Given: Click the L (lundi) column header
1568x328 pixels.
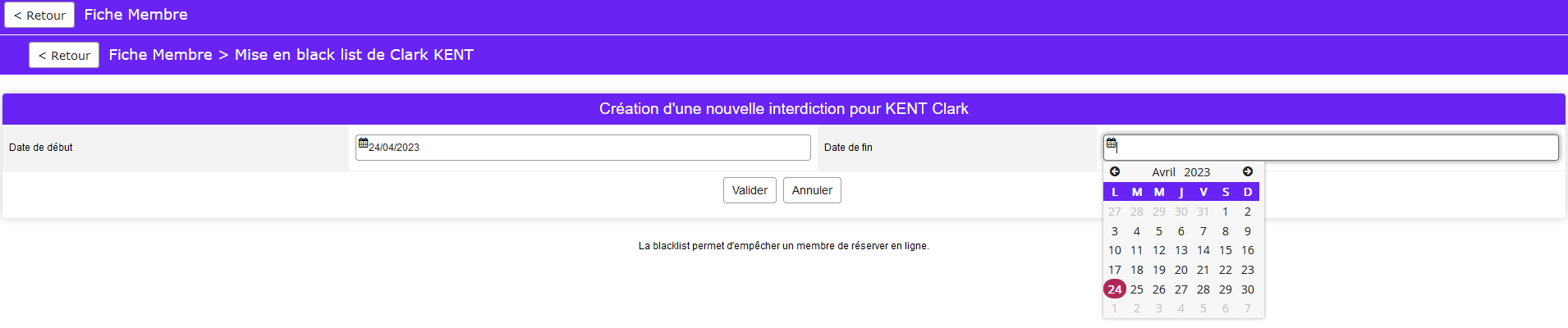Looking at the screenshot, I should 1115,192.
